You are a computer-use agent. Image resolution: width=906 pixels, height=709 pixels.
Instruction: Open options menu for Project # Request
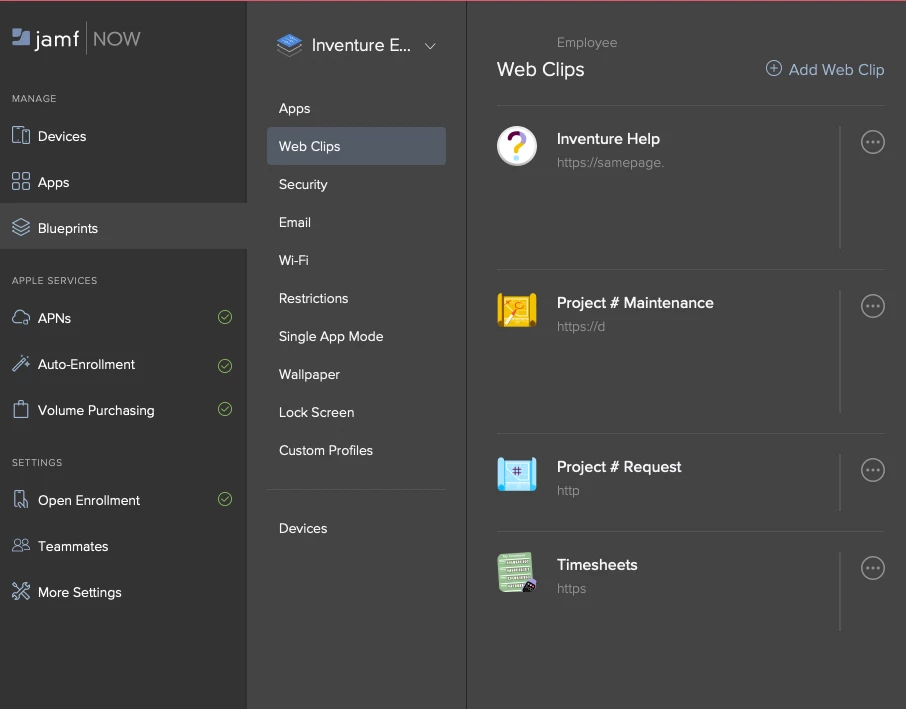(x=872, y=470)
